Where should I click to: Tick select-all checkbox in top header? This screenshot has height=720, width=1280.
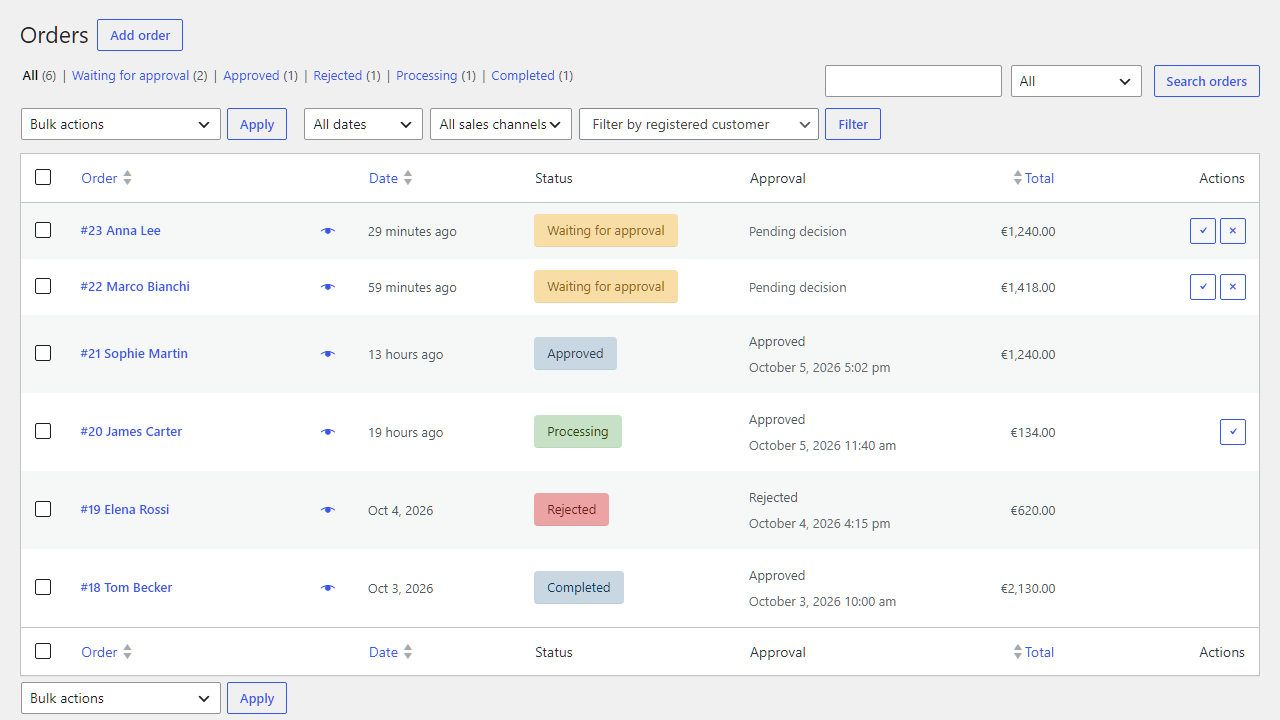pyautogui.click(x=43, y=177)
